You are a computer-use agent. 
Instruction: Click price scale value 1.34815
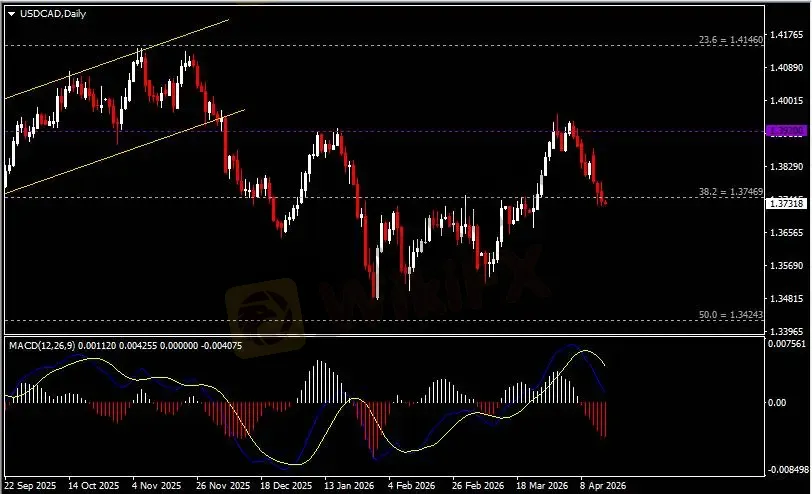tap(787, 299)
